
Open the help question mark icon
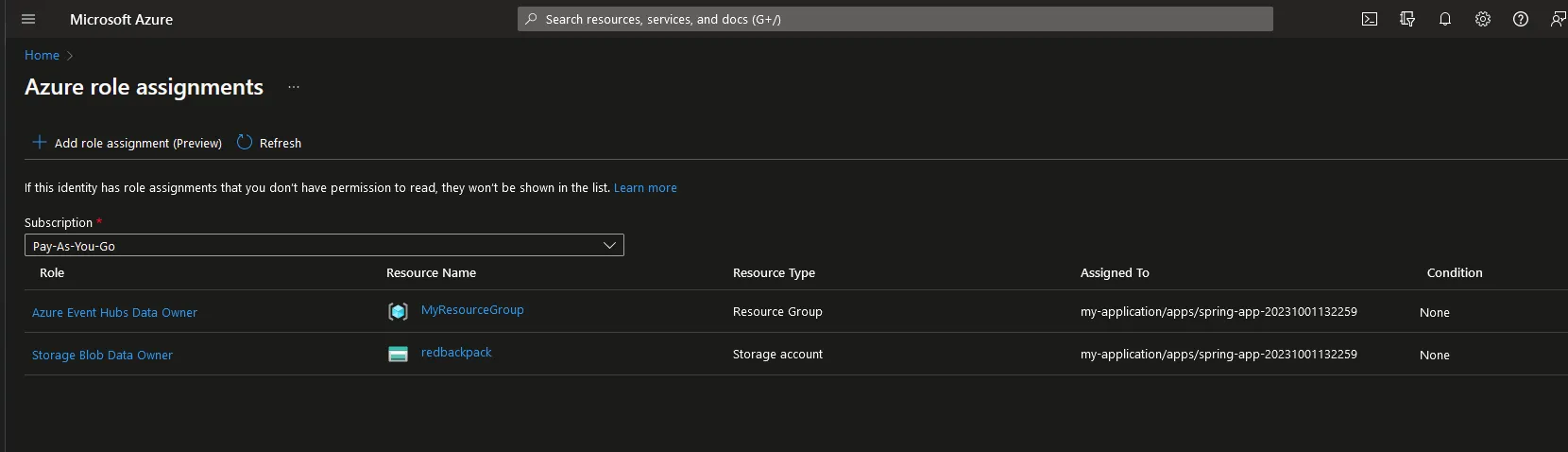[x=1521, y=19]
